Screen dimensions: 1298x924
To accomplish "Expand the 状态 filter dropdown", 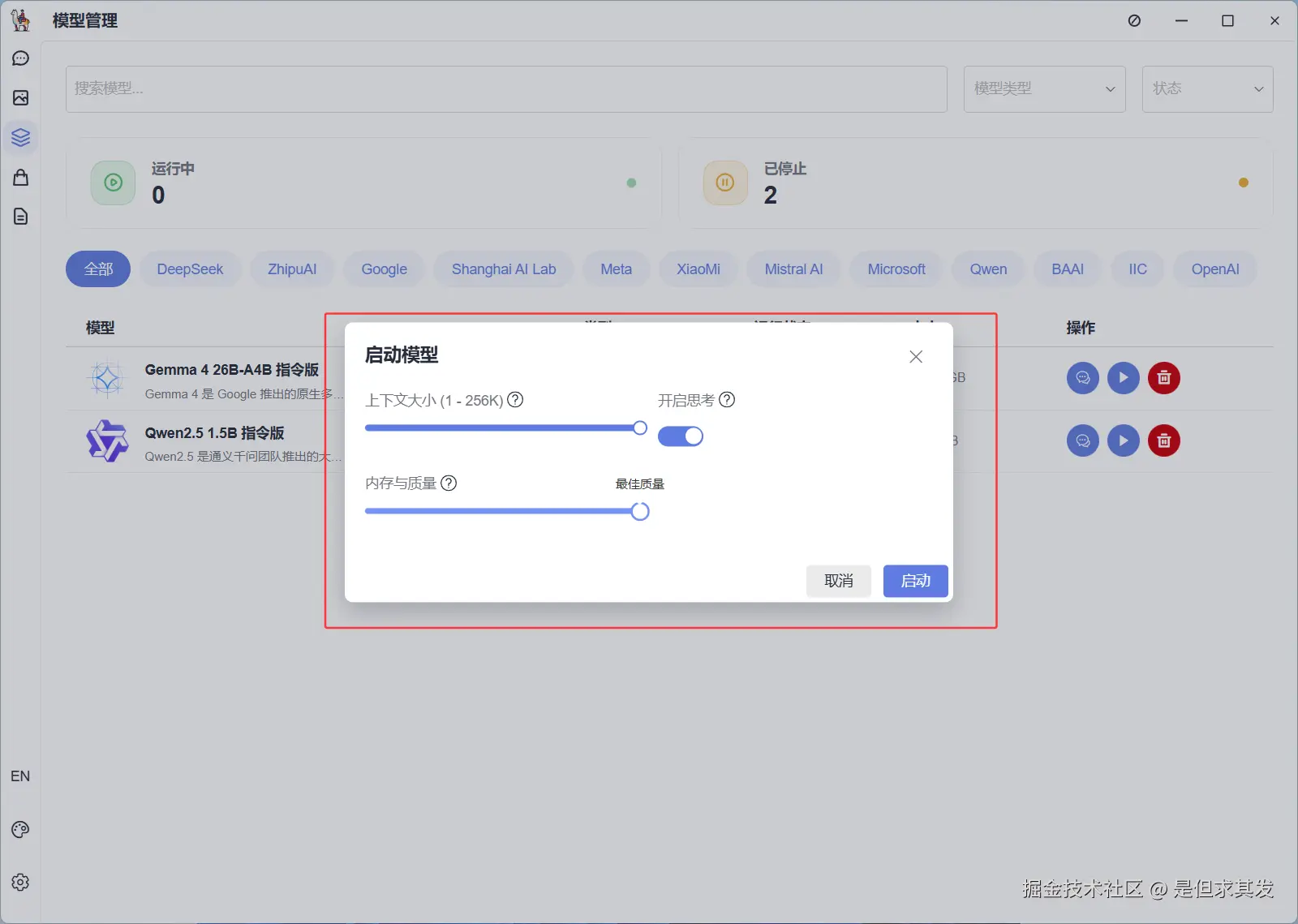I will [x=1206, y=89].
